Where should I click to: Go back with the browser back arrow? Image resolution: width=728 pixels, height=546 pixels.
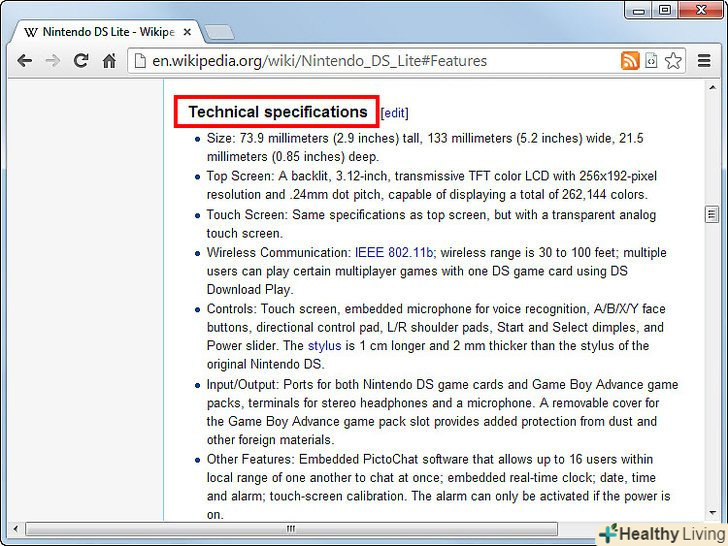[x=25, y=61]
